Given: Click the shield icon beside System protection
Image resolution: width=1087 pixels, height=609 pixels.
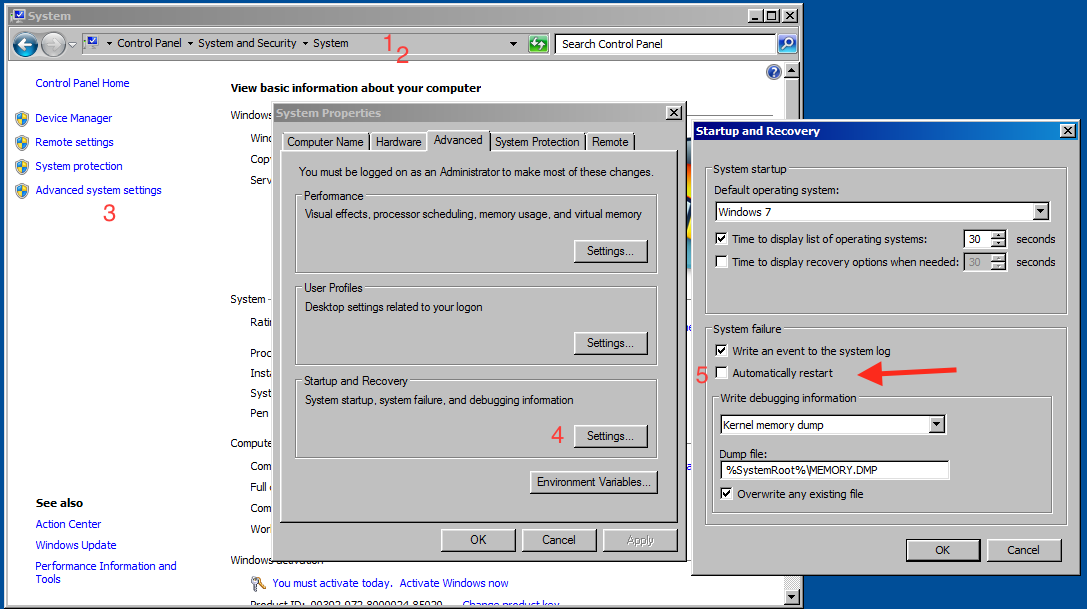Looking at the screenshot, I should click(22, 166).
